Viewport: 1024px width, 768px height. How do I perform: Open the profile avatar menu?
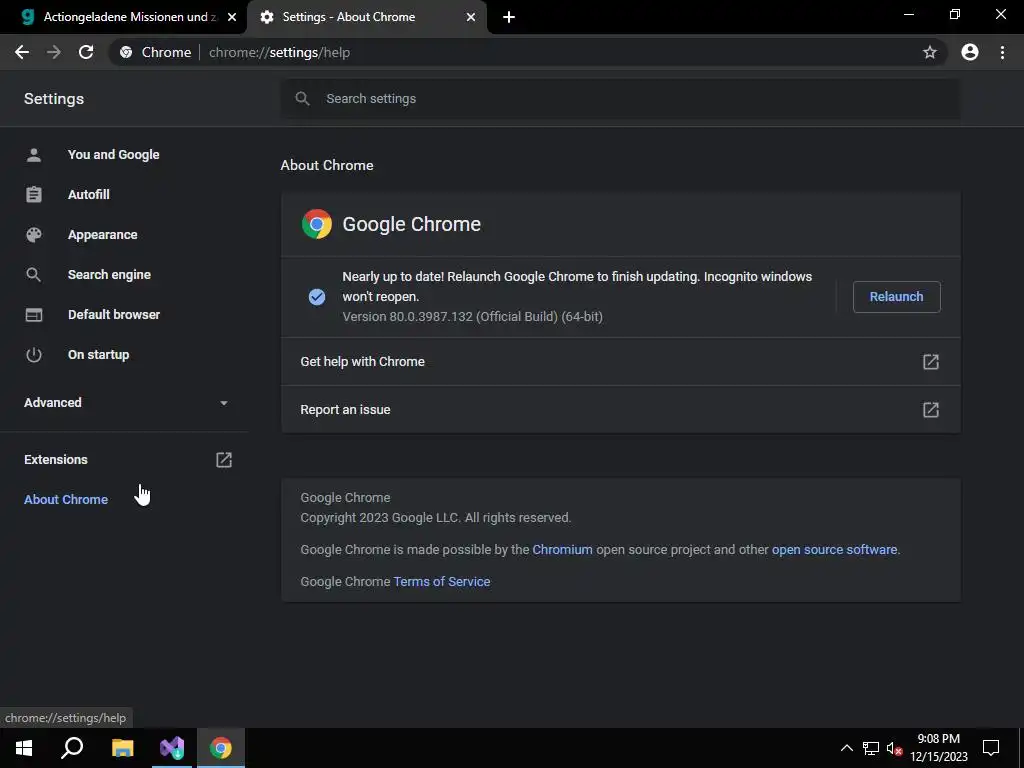pos(970,52)
